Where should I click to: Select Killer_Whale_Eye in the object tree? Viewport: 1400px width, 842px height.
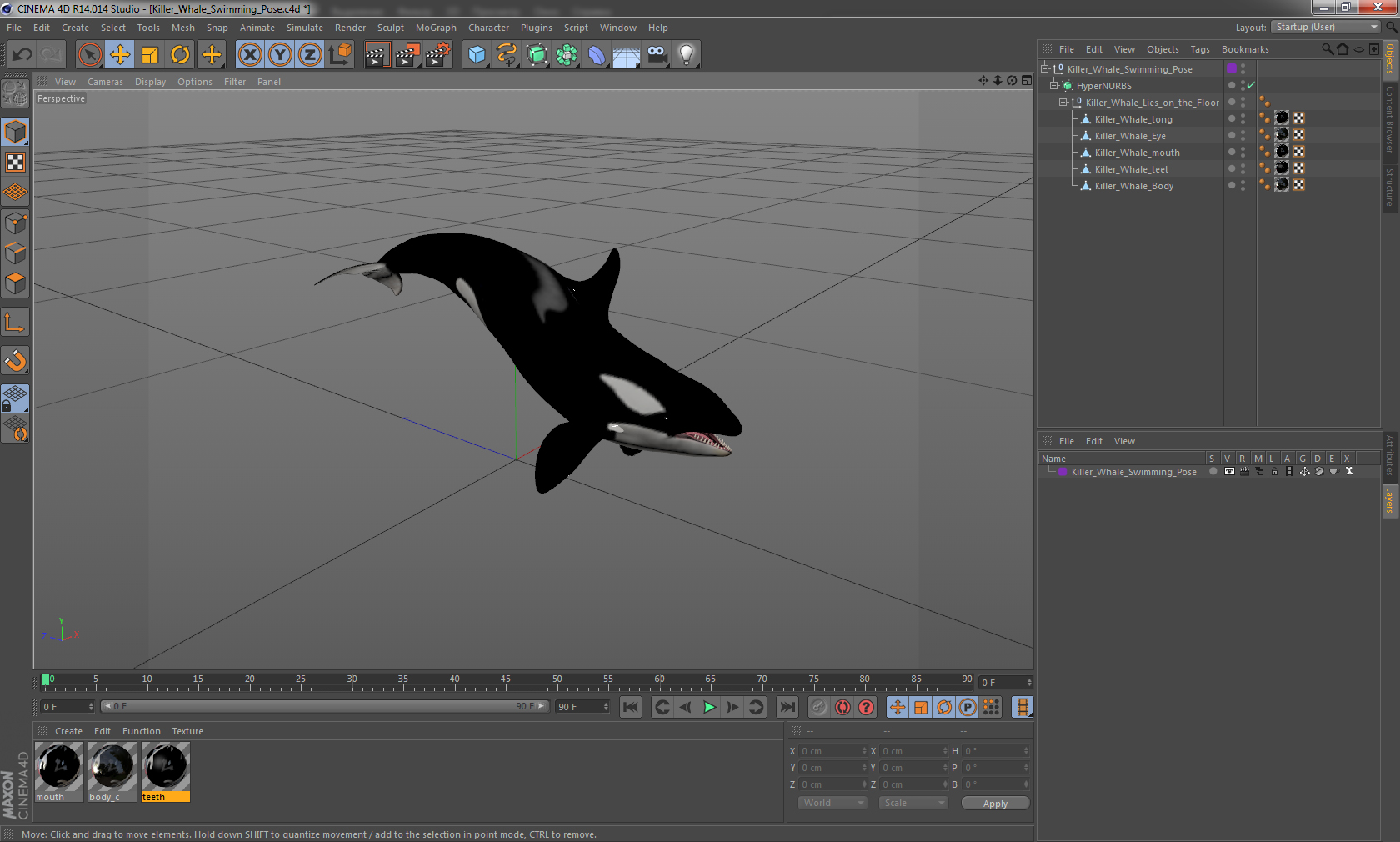pos(1130,136)
